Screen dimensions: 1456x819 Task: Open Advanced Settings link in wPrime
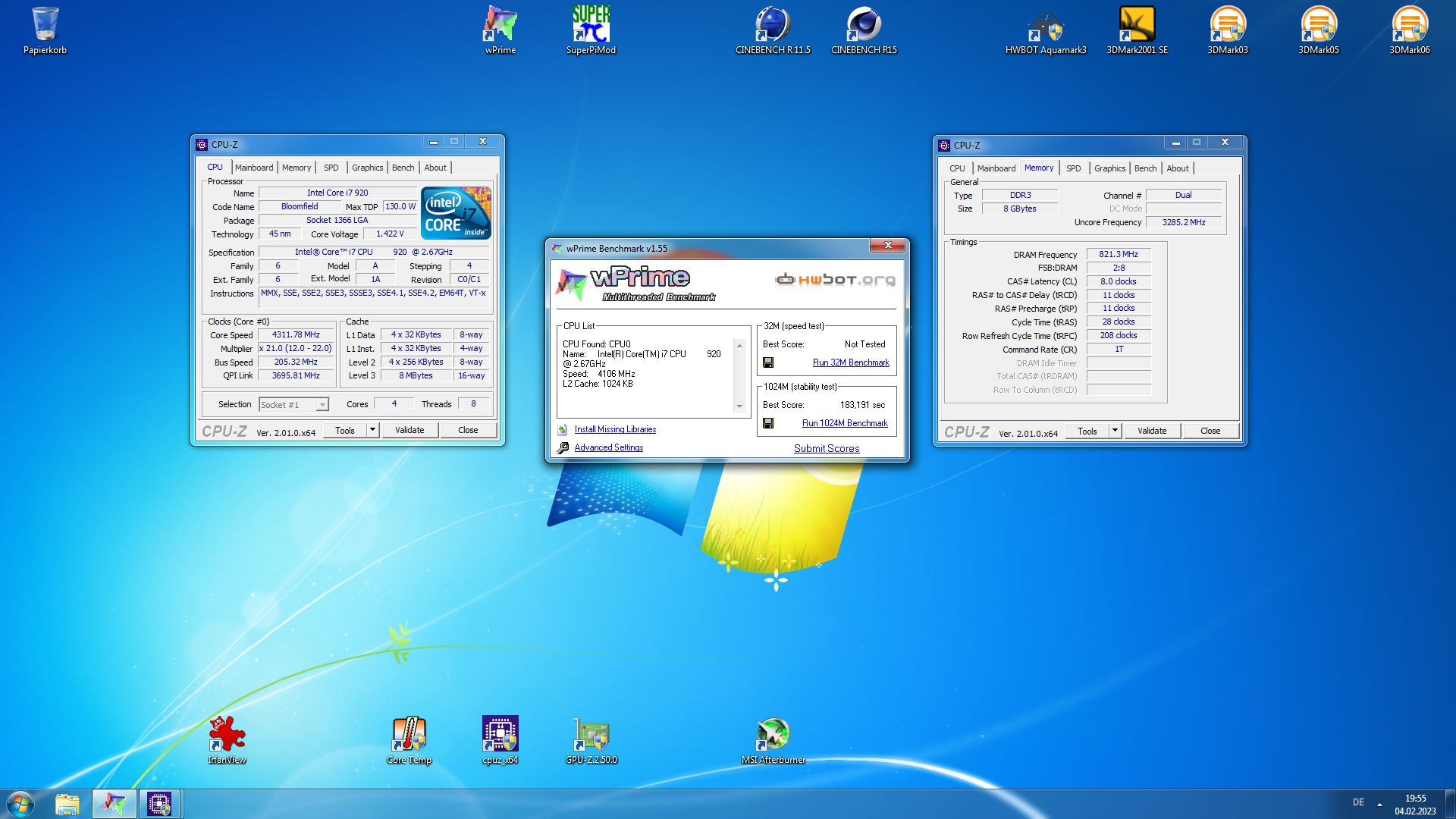pos(609,447)
